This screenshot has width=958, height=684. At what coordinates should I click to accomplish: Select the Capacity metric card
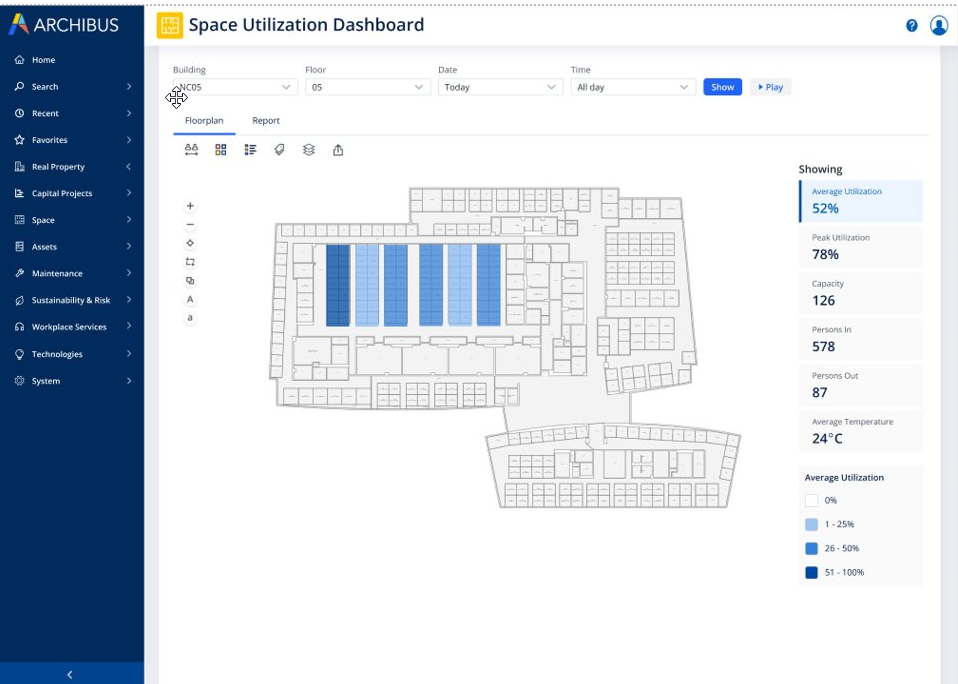tap(860, 293)
